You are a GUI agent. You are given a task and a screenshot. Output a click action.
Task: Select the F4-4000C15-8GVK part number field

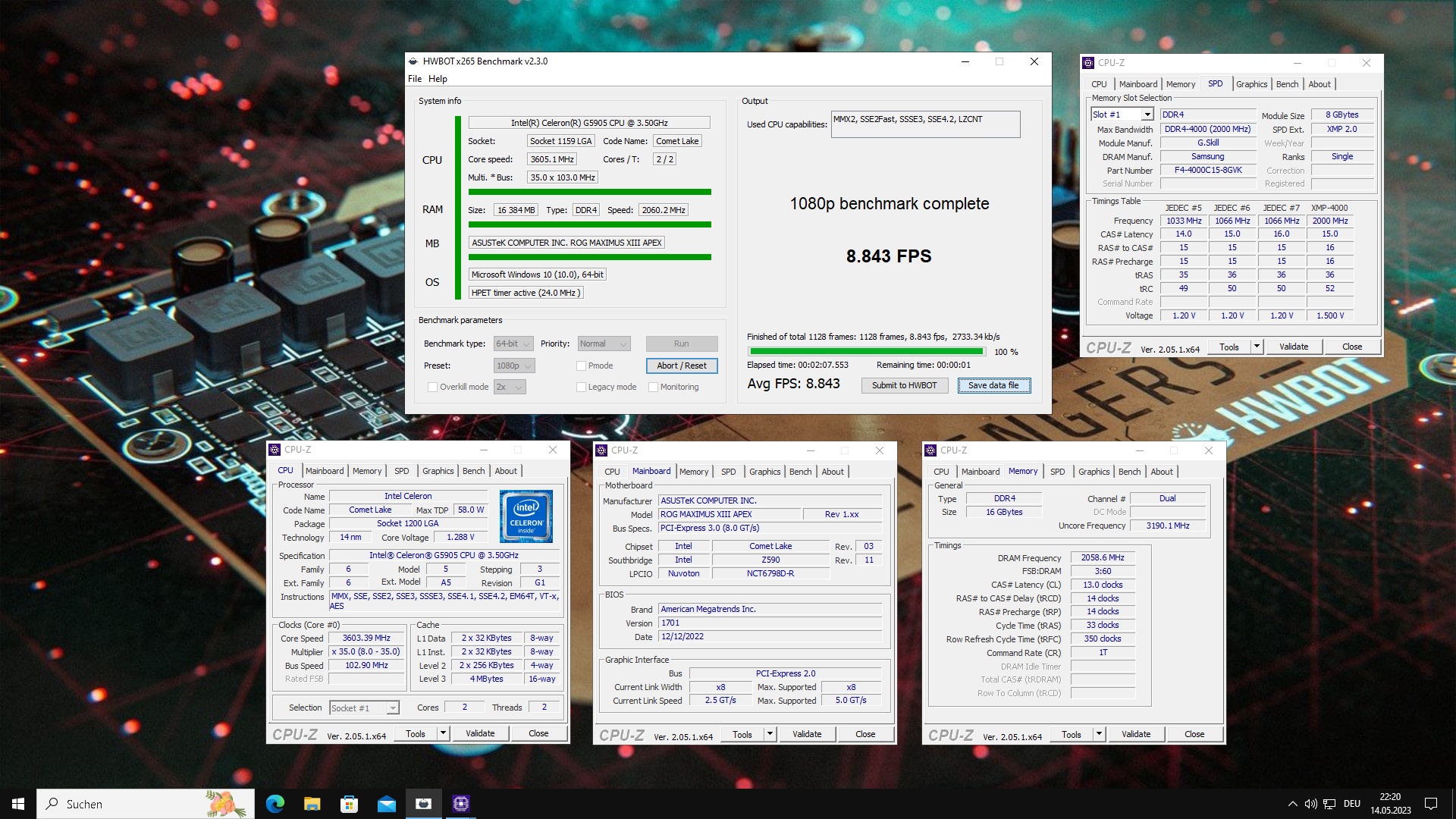(x=1207, y=170)
